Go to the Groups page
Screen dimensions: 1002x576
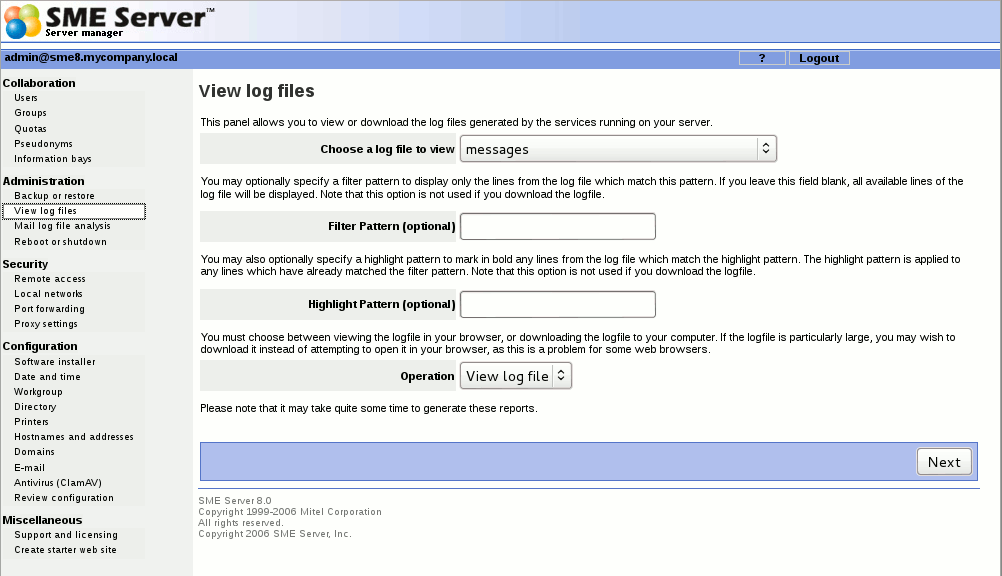[x=30, y=113]
